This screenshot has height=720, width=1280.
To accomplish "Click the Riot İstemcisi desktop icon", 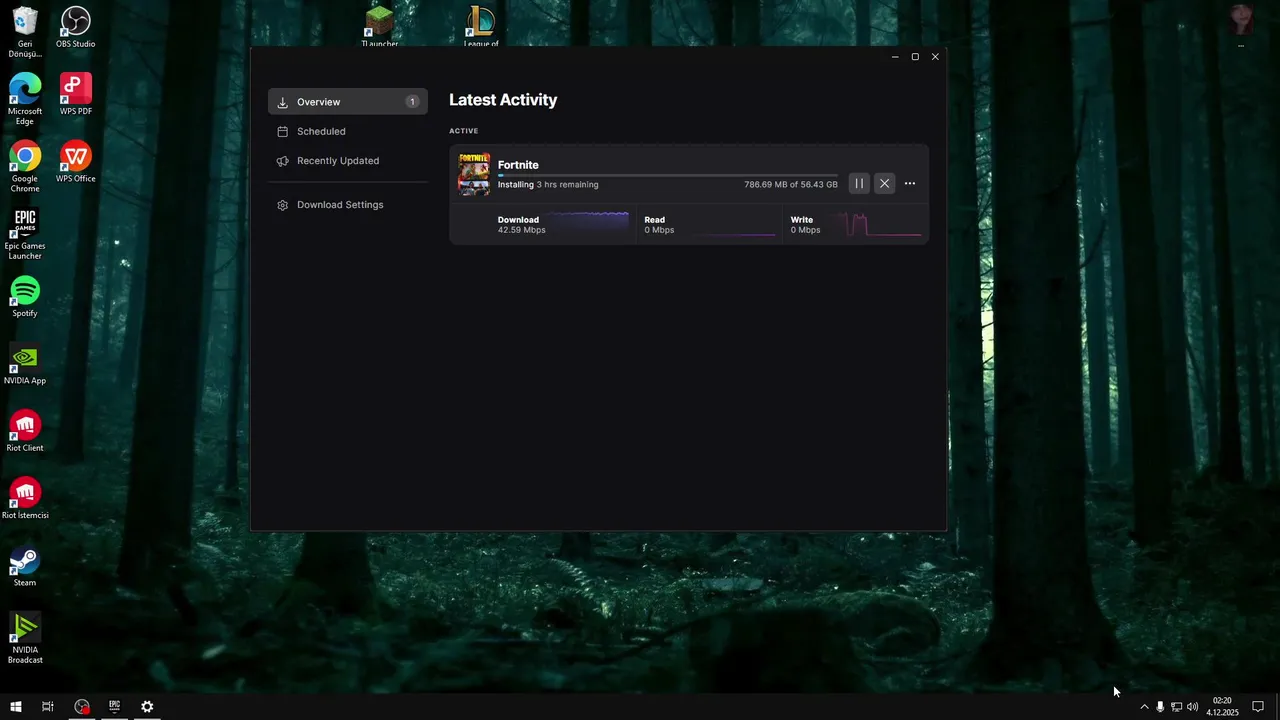I will [x=25, y=498].
